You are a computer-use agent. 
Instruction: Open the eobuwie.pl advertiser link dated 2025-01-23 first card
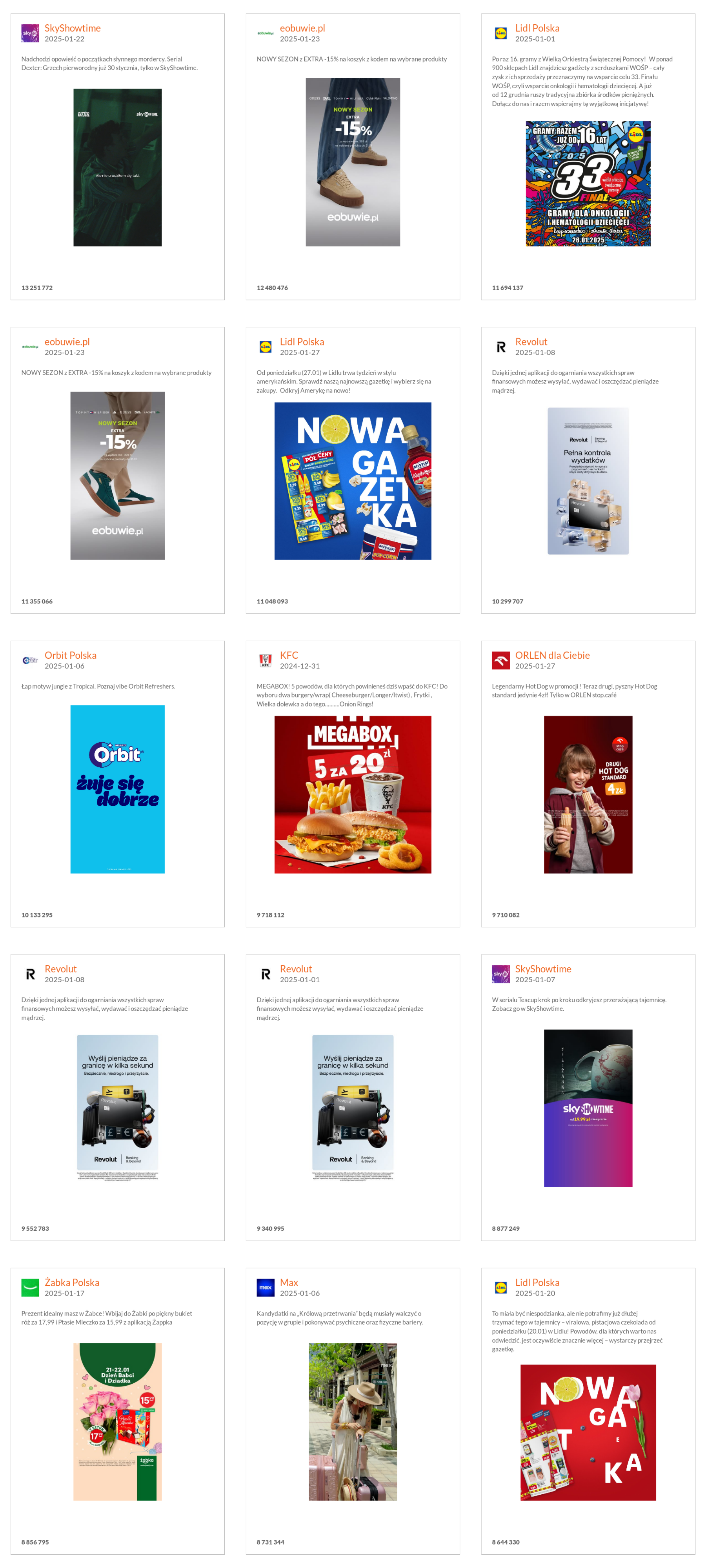(x=302, y=28)
